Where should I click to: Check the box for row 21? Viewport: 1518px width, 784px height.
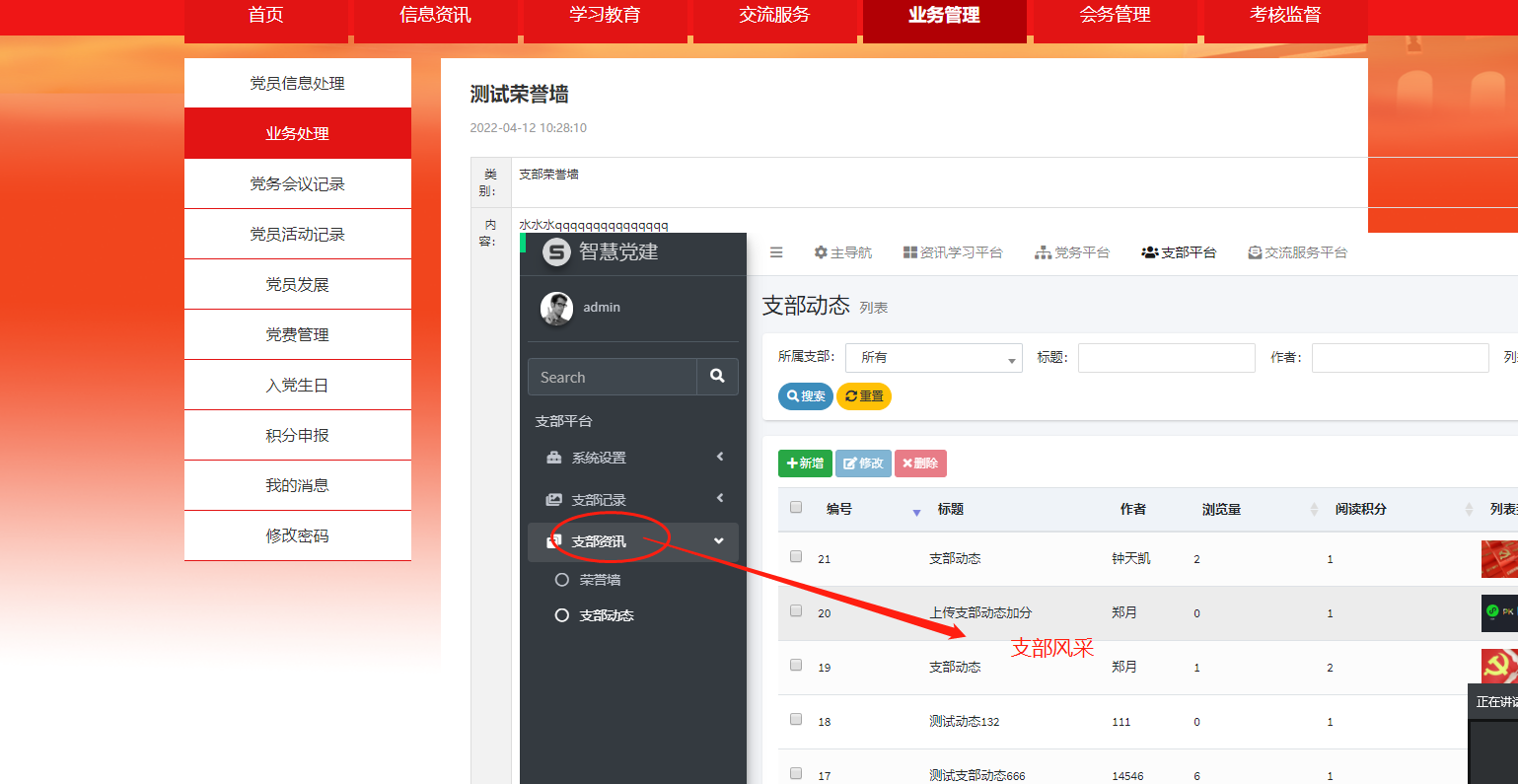point(796,557)
